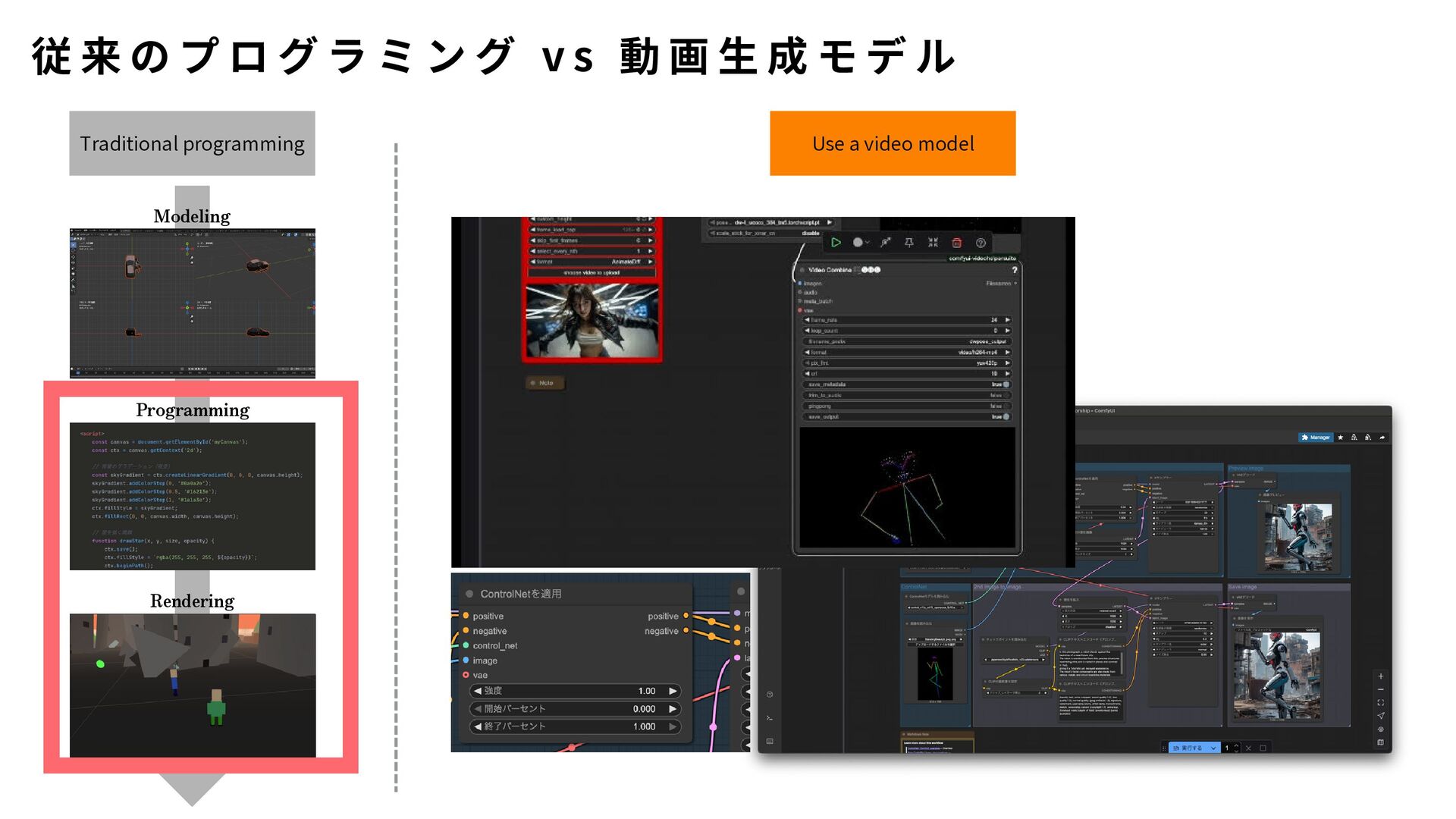Click the robot preview image thumbnail
Screen dimensions: 1456x819
tap(1298, 538)
